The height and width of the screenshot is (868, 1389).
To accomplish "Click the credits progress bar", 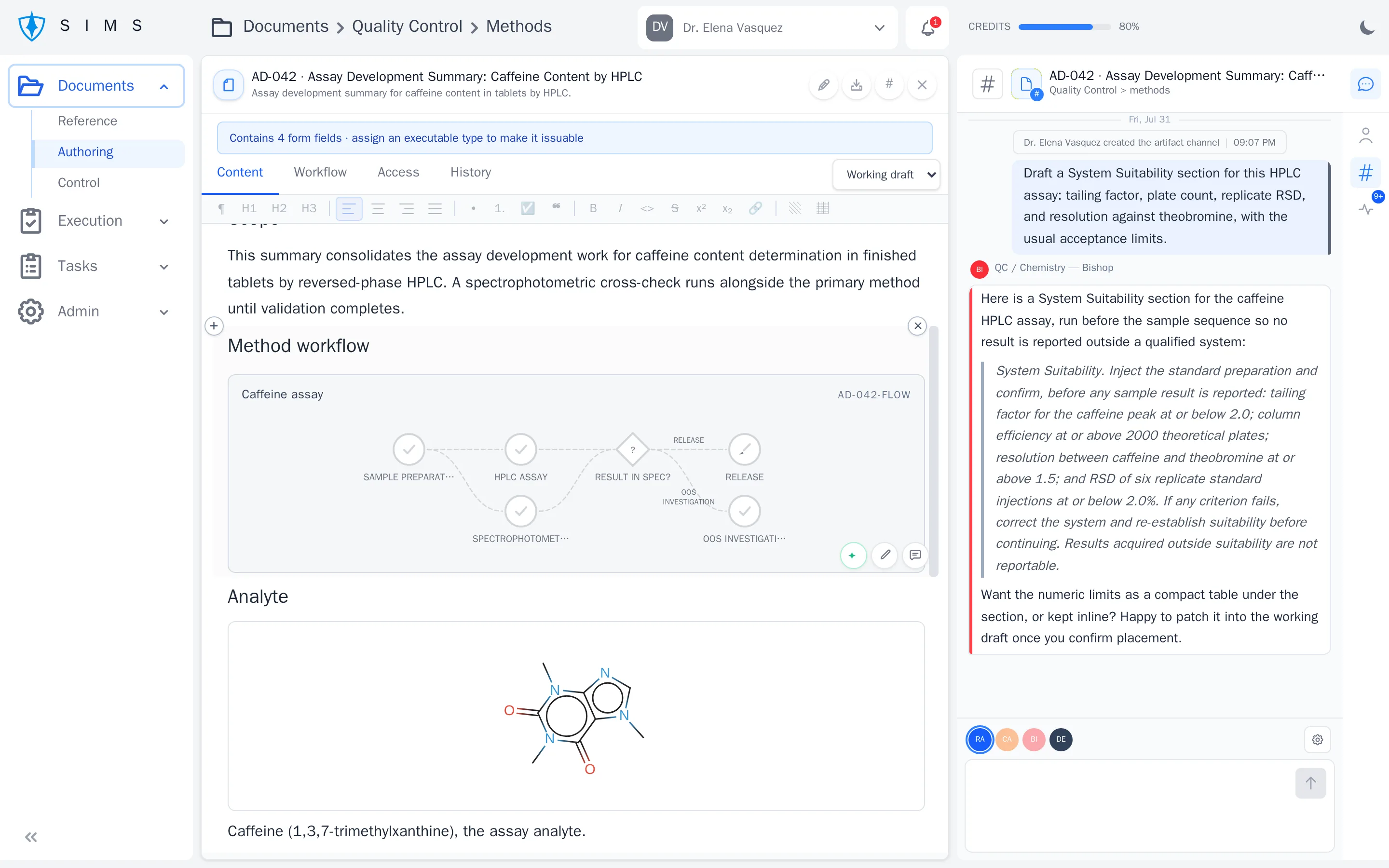I will [x=1064, y=27].
